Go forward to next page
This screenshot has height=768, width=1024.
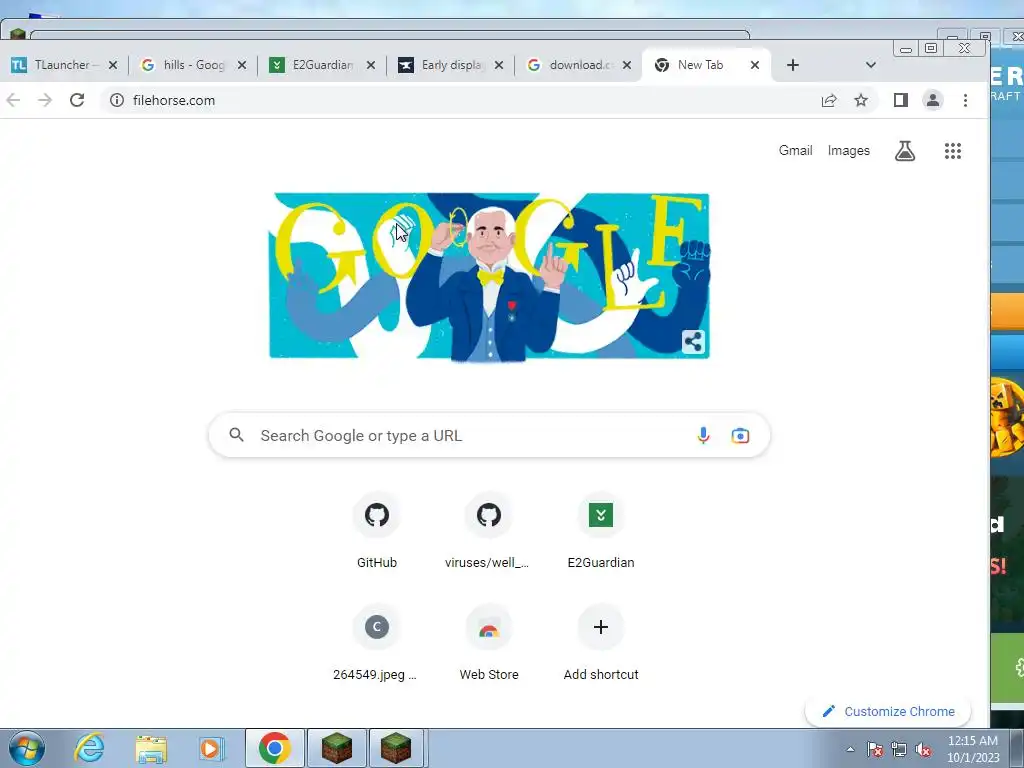click(44, 100)
